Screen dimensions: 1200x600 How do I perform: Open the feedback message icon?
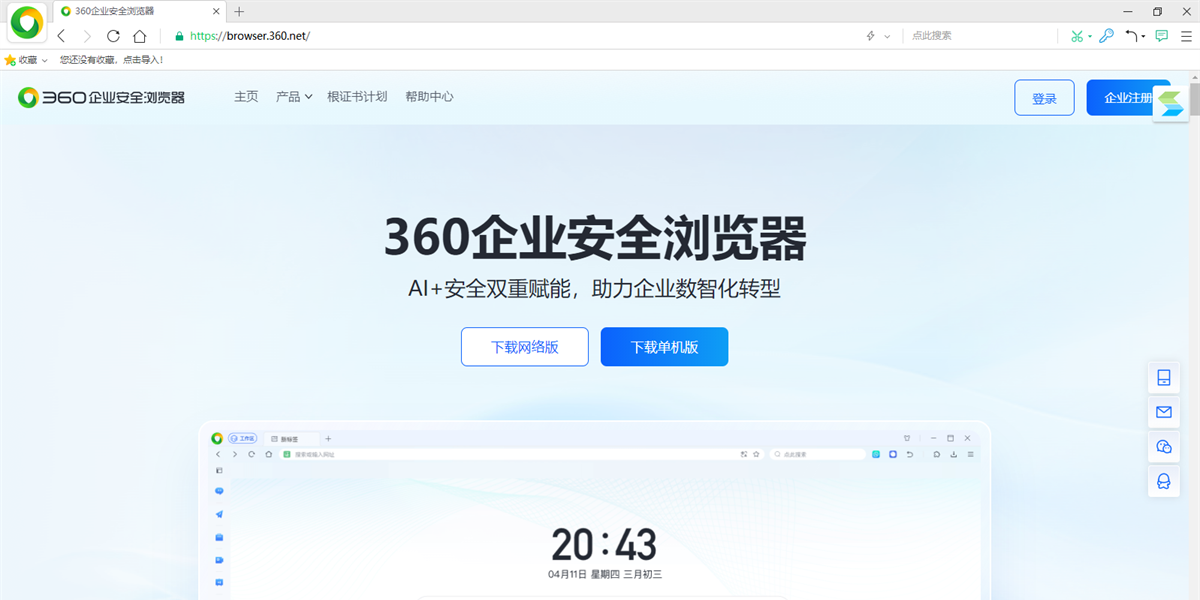tap(1160, 35)
